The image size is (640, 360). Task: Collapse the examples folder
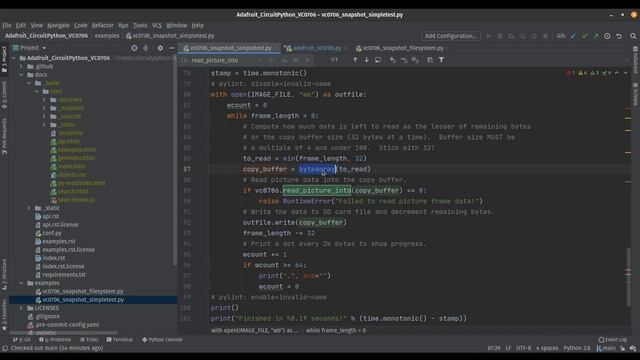[22, 283]
